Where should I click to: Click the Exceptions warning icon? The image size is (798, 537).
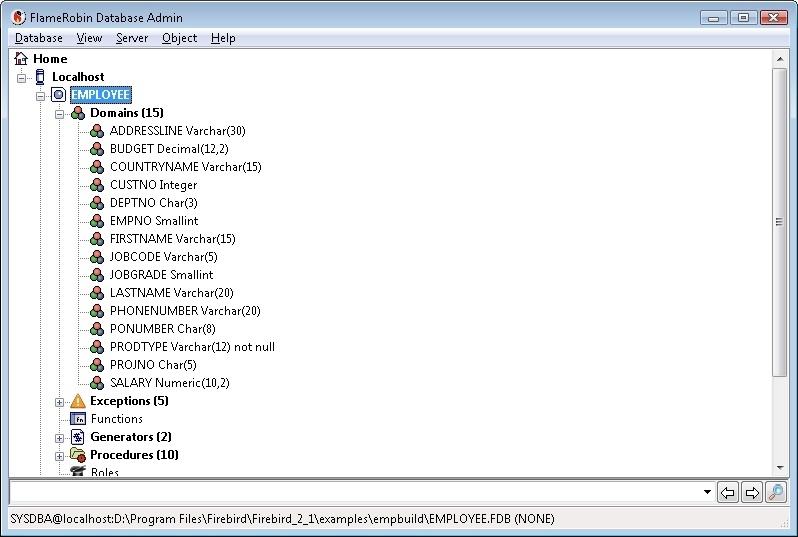[x=78, y=401]
